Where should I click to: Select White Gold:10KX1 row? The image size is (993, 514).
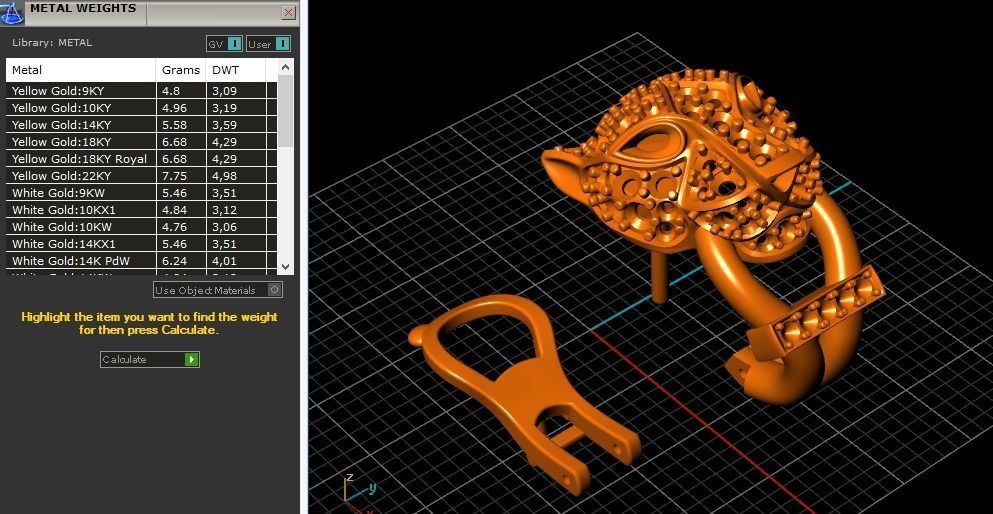click(142, 210)
